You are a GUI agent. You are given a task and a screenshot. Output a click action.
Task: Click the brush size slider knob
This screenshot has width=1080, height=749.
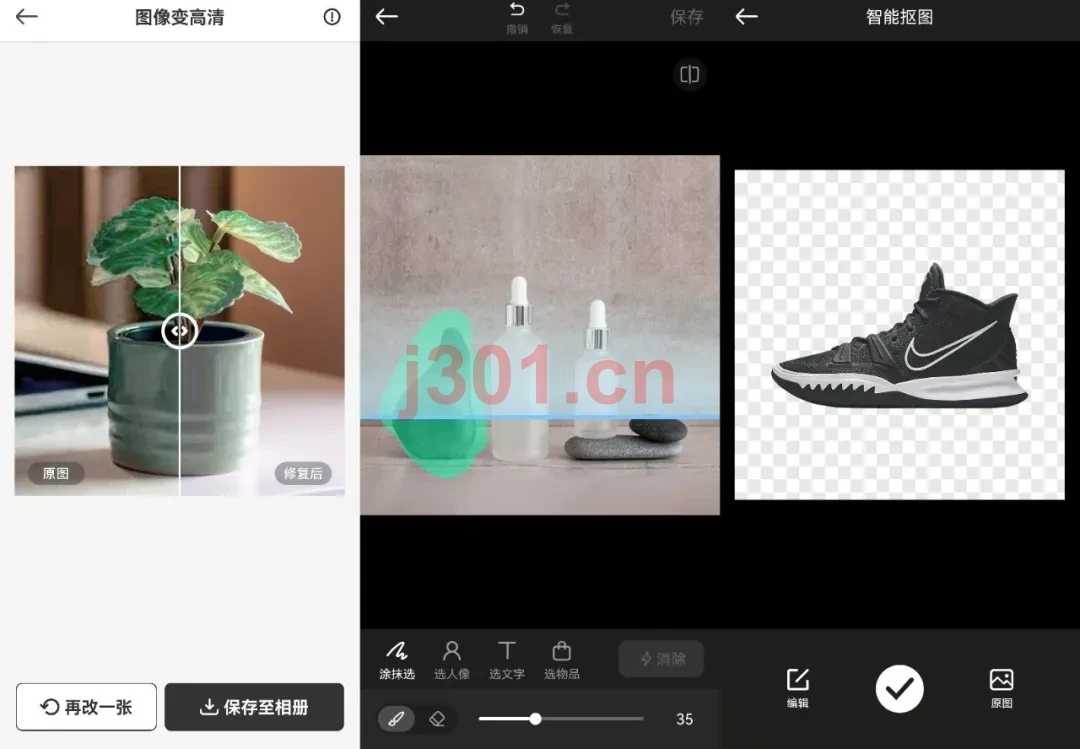535,719
